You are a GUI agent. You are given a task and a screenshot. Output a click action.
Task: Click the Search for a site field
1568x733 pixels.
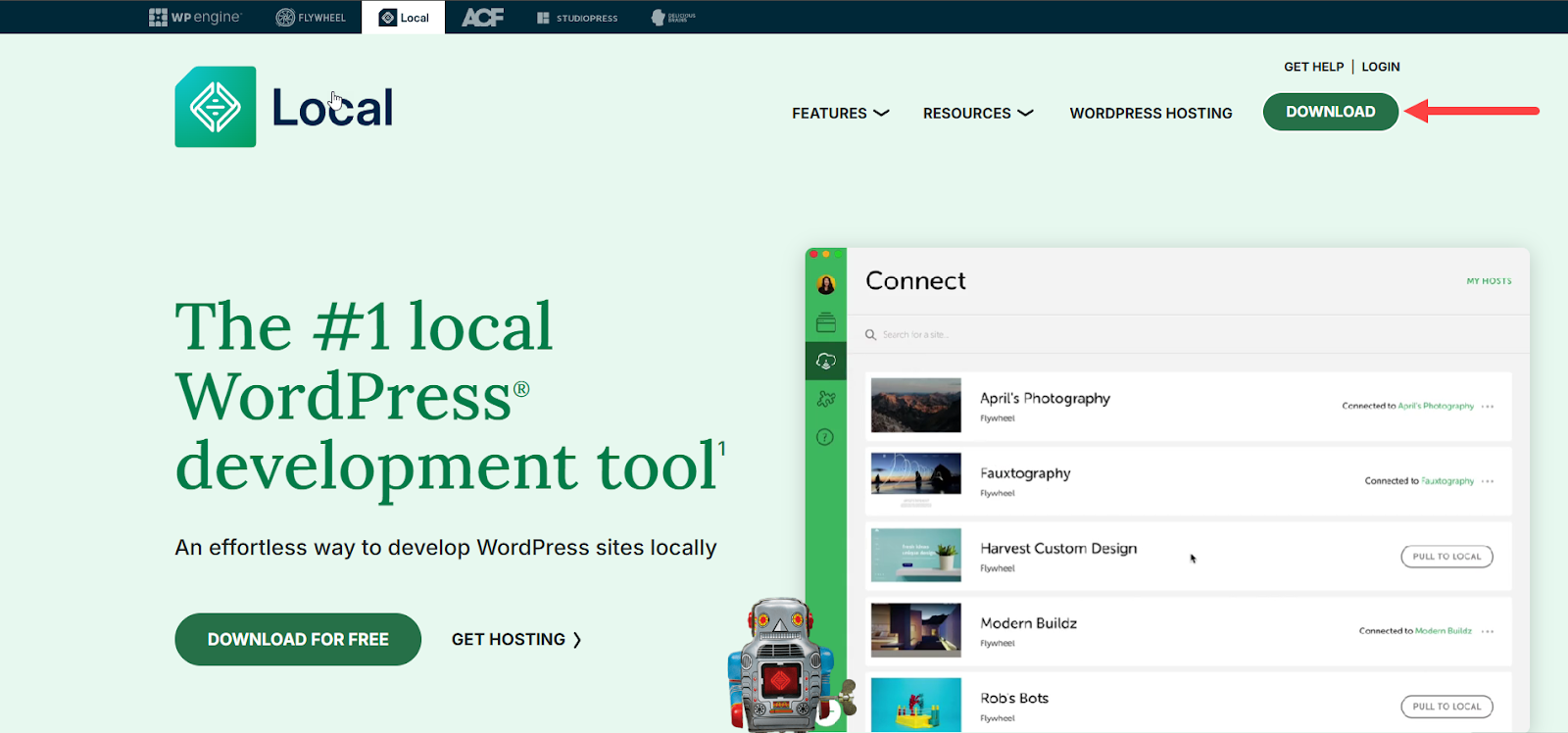click(915, 335)
